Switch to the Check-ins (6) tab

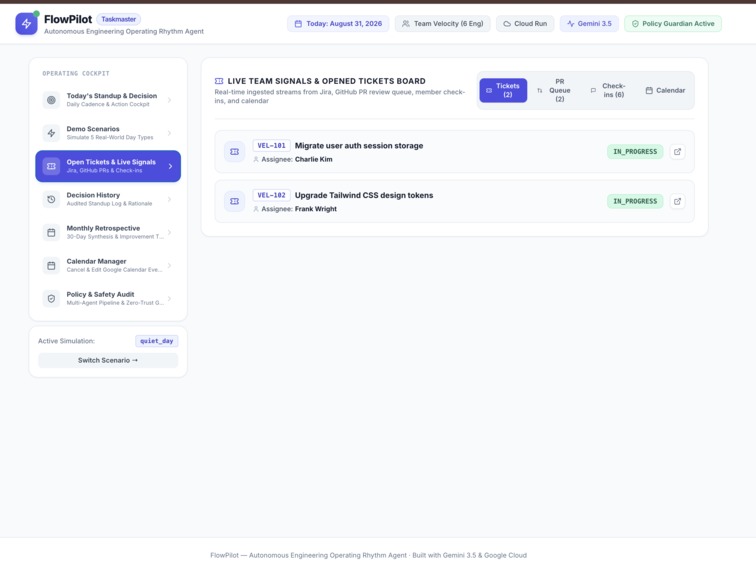tap(608, 90)
